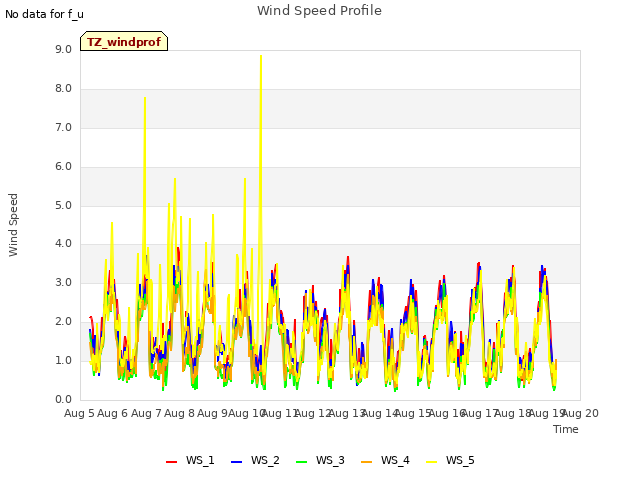Image resolution: width=640 pixels, height=480 pixels.
Task: Click the Aug 7 x-axis label
Action: point(146,413)
